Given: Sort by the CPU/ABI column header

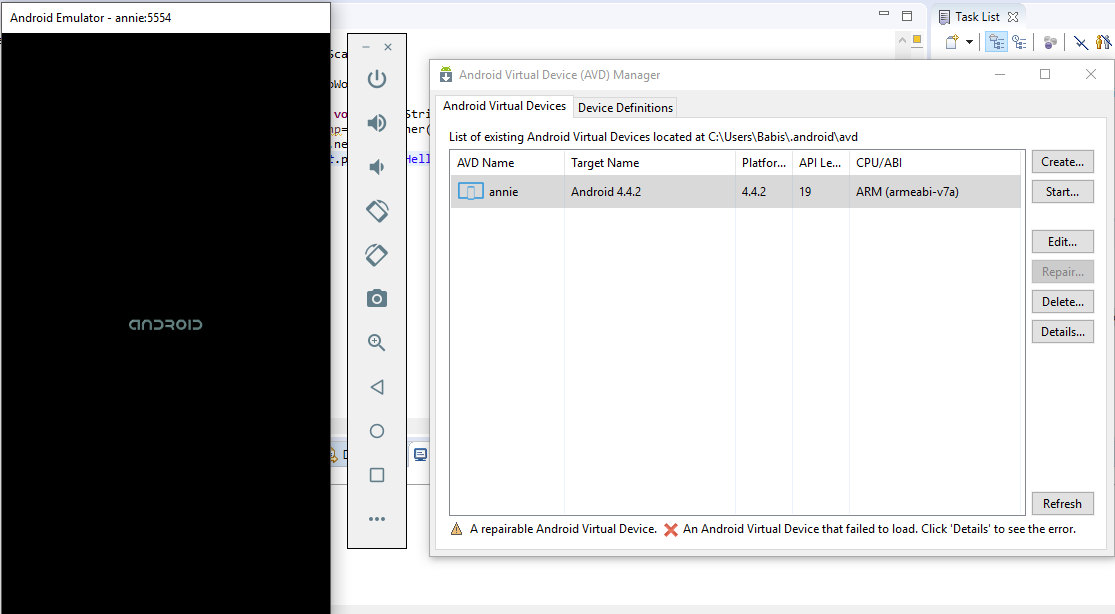Looking at the screenshot, I should [935, 163].
